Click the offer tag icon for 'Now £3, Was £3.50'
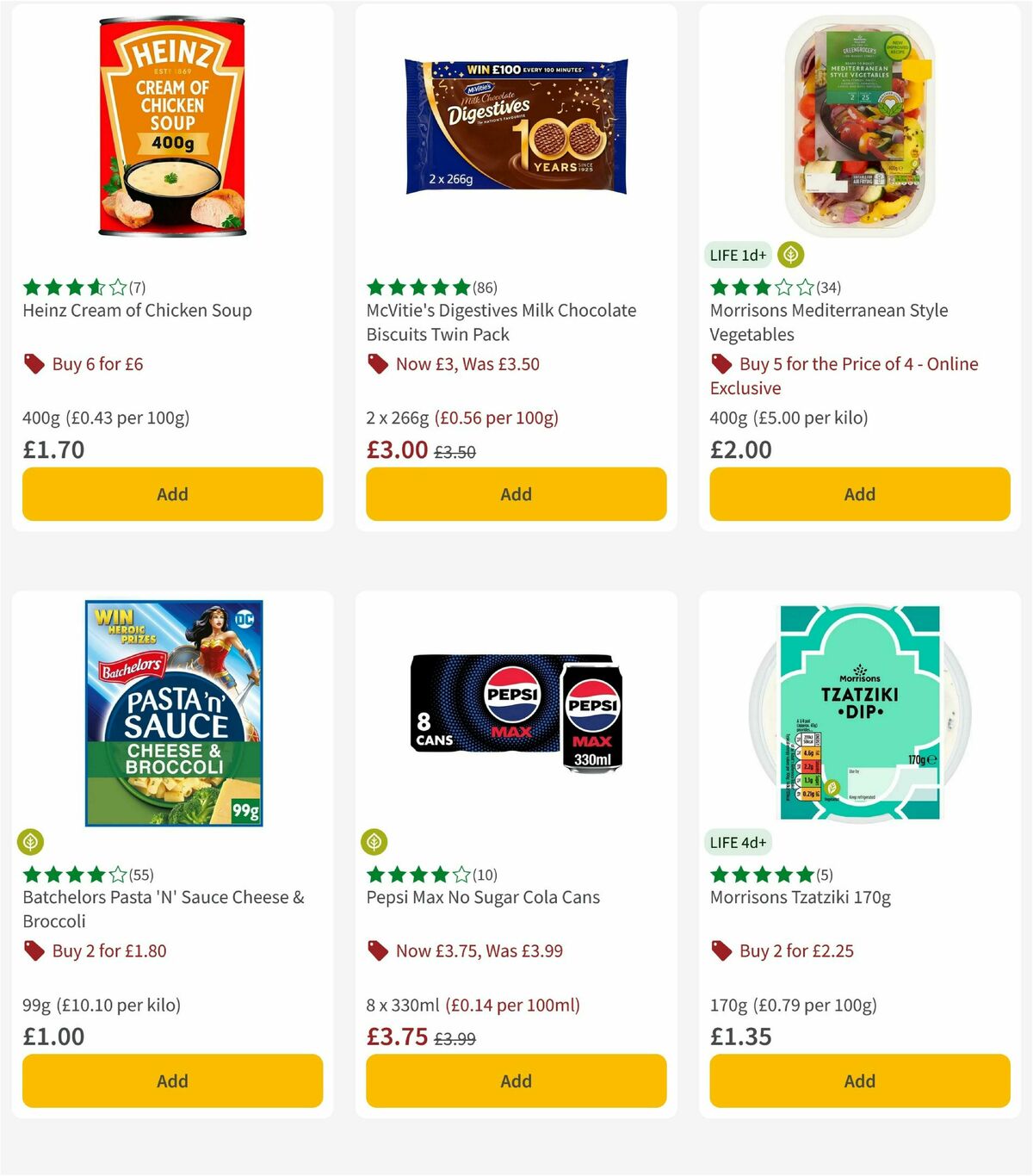 coord(376,363)
